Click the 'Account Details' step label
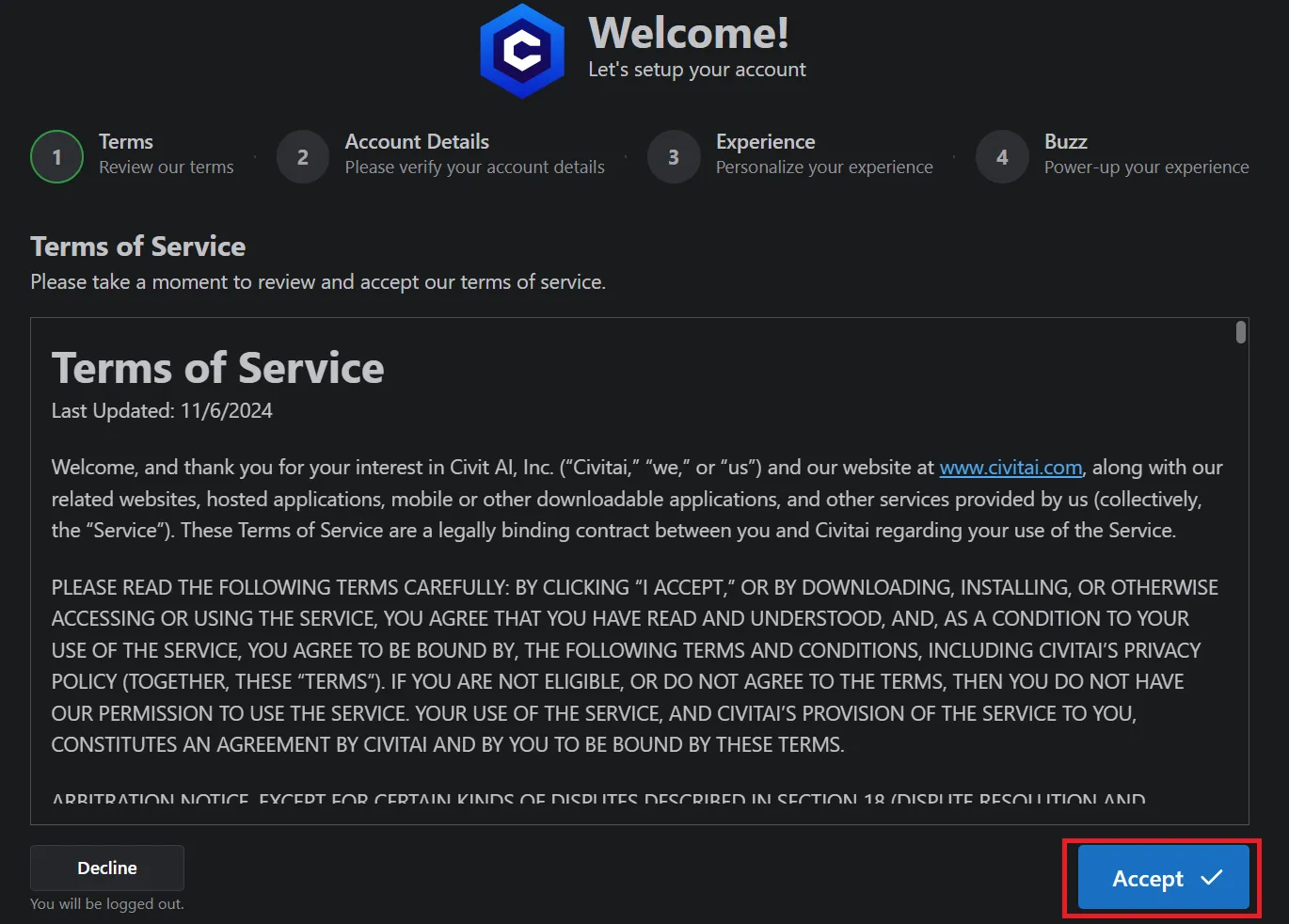The width and height of the screenshot is (1289, 924). [417, 142]
